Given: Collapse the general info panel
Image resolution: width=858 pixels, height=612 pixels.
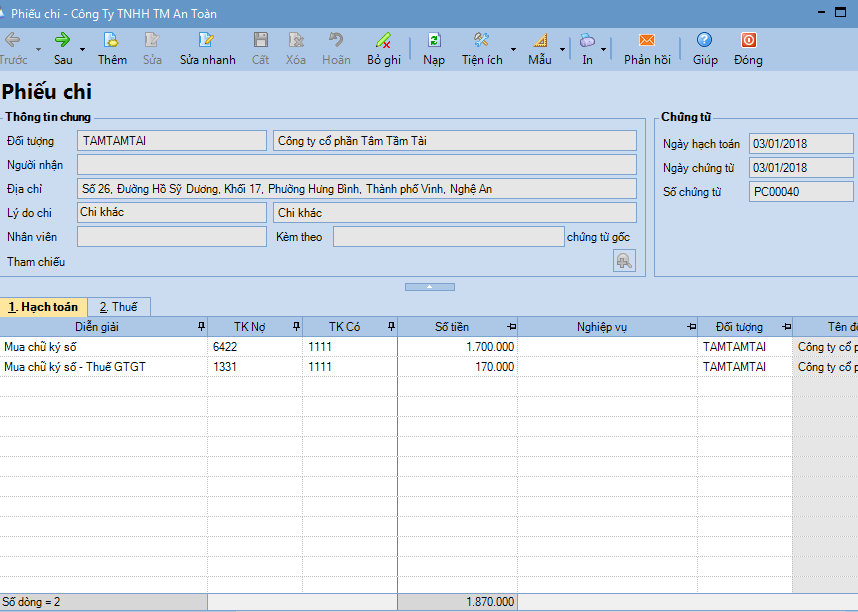Looking at the screenshot, I should click(x=430, y=287).
